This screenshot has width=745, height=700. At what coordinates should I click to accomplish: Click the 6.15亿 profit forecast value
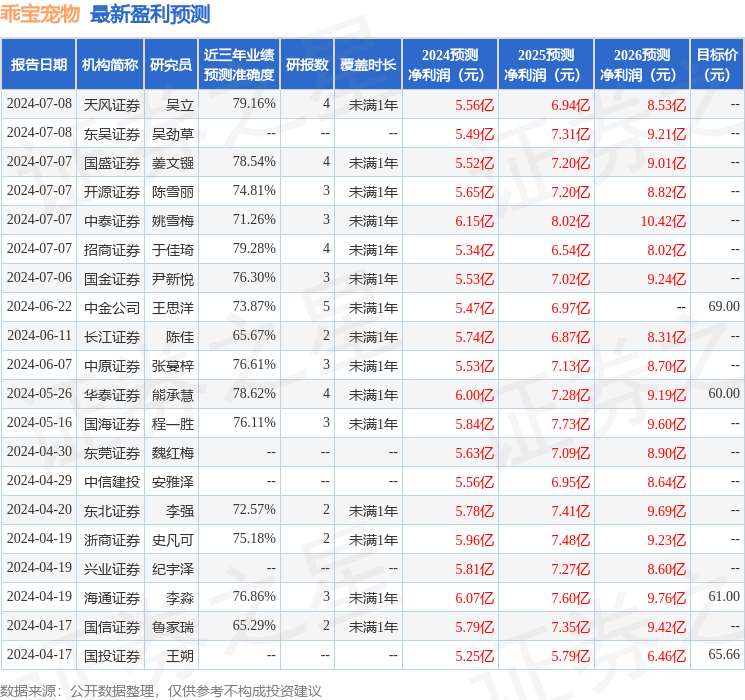475,221
